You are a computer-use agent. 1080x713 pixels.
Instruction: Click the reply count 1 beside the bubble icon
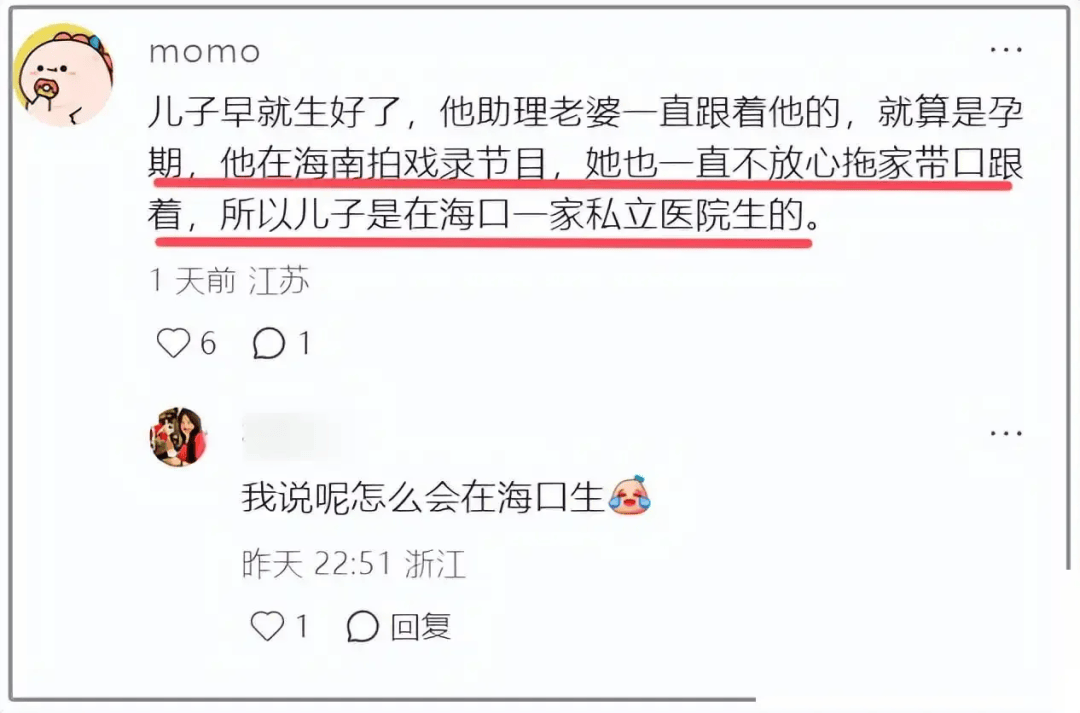point(304,343)
